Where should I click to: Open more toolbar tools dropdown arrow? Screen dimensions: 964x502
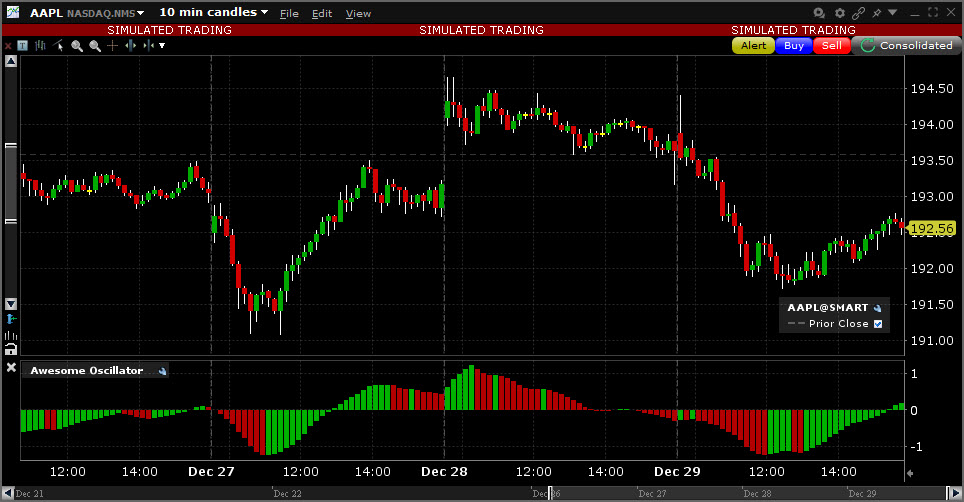(162, 45)
